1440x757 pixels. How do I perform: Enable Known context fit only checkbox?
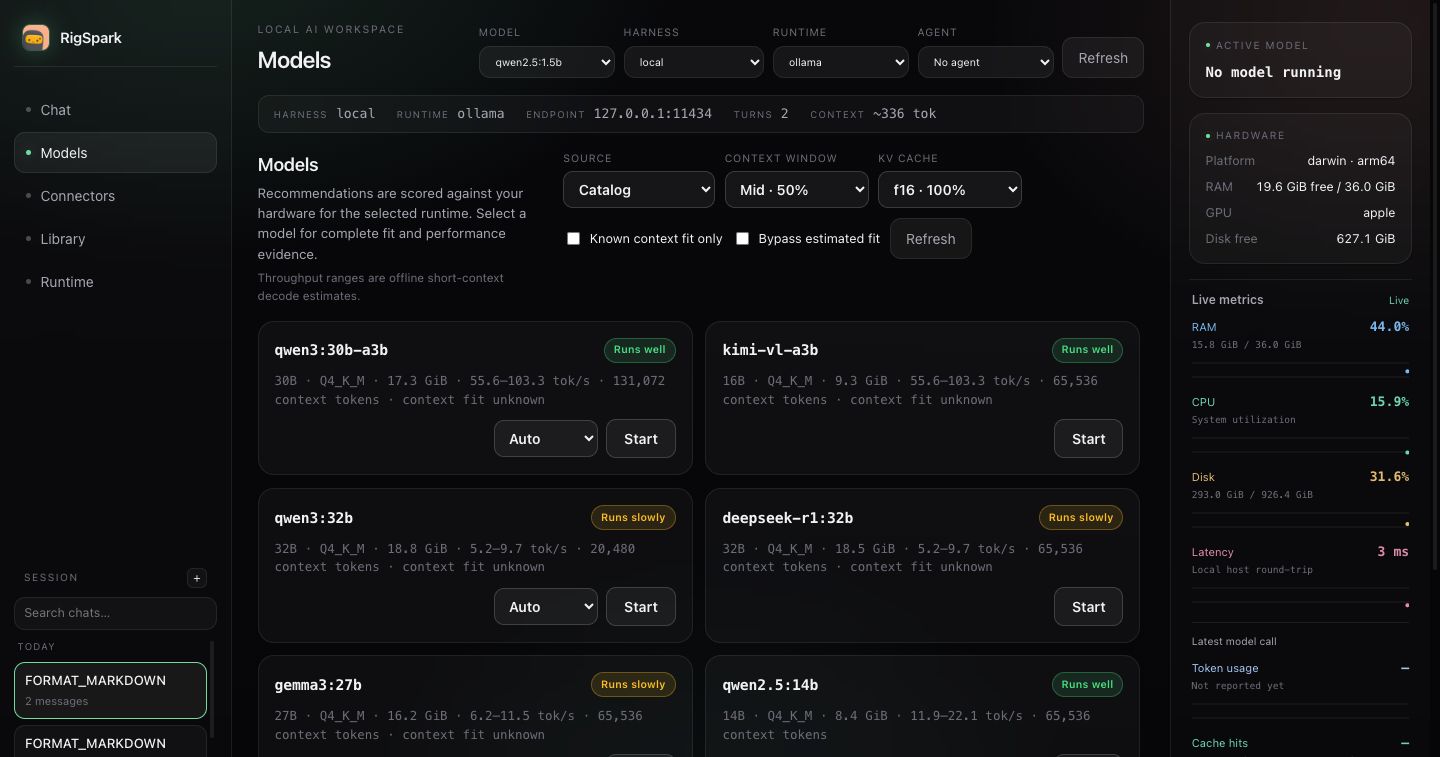[x=573, y=239]
